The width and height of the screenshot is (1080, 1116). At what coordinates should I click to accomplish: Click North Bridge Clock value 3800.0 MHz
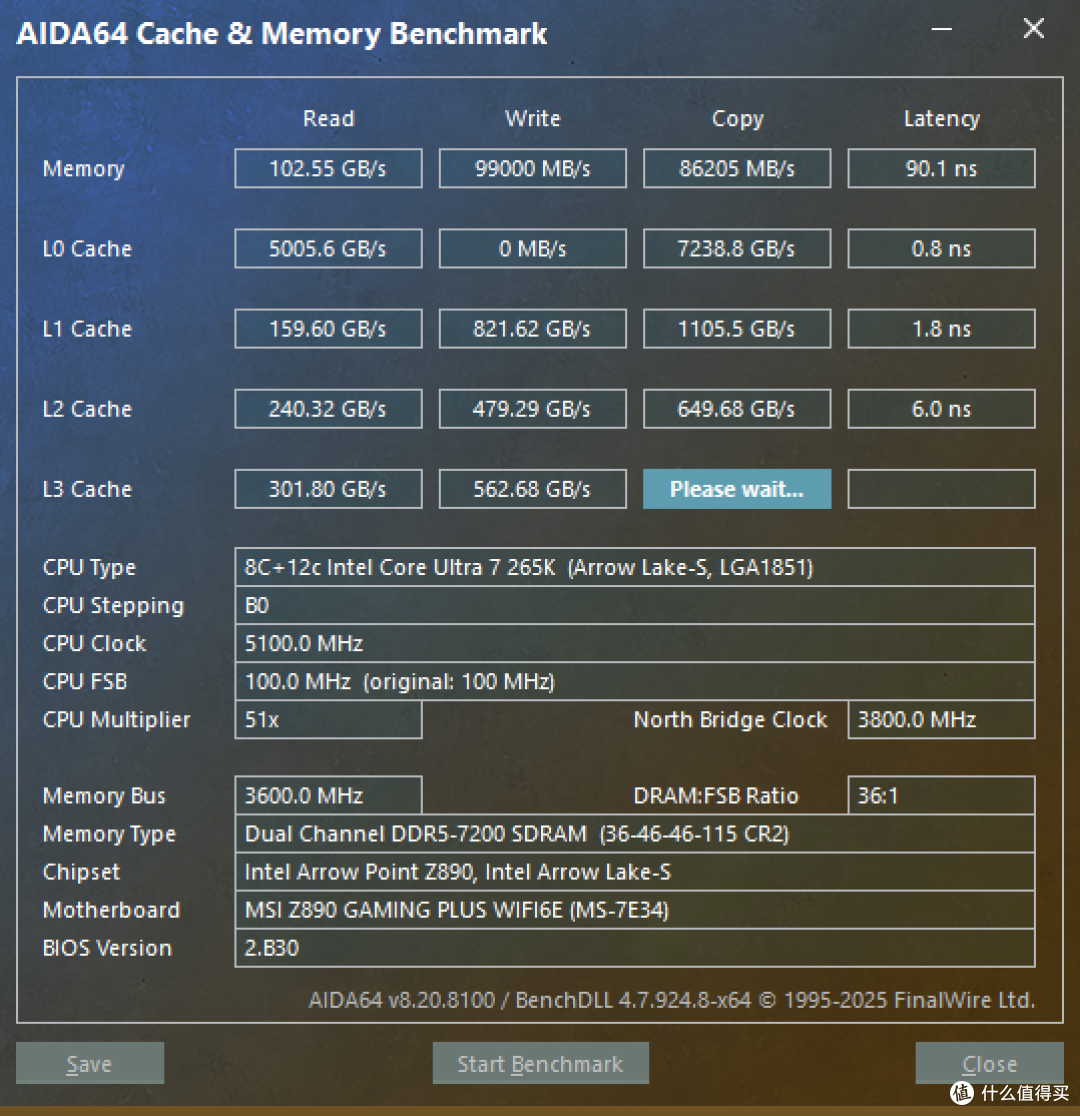(x=941, y=720)
